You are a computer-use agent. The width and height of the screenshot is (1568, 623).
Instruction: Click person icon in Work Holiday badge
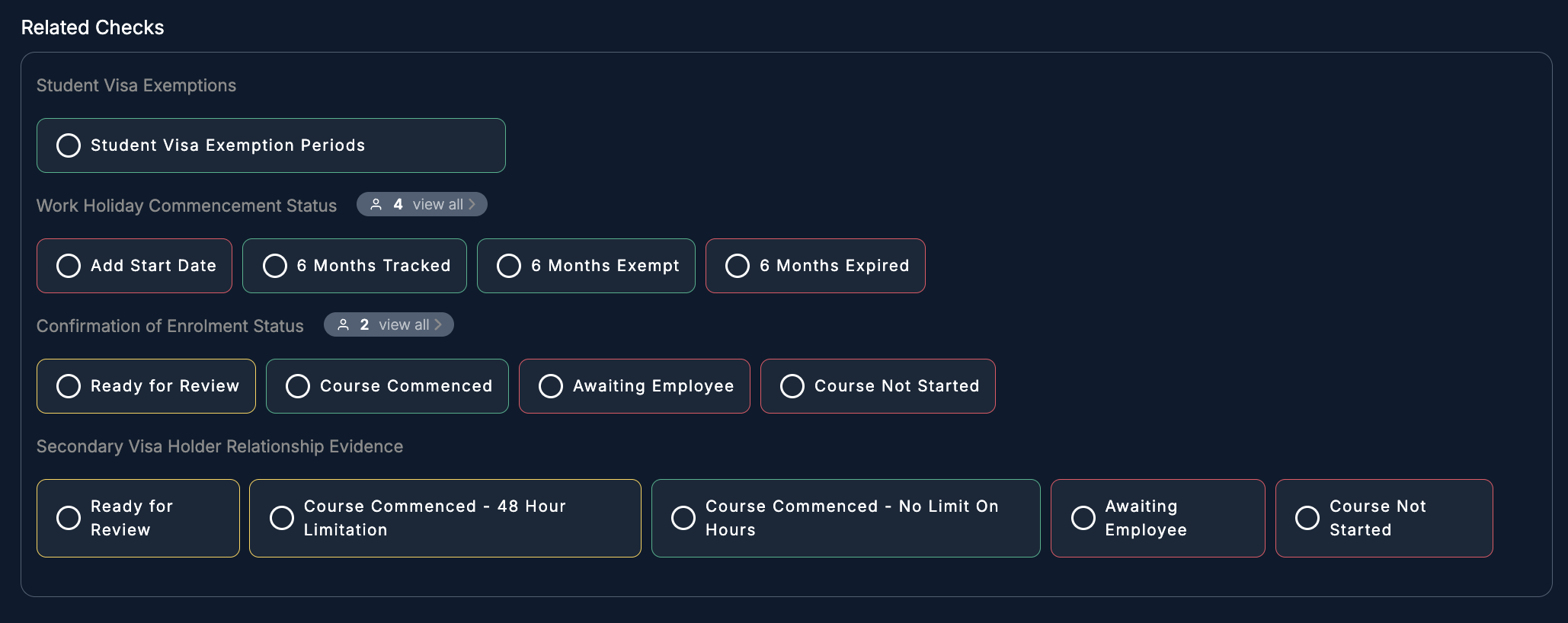[x=376, y=204]
